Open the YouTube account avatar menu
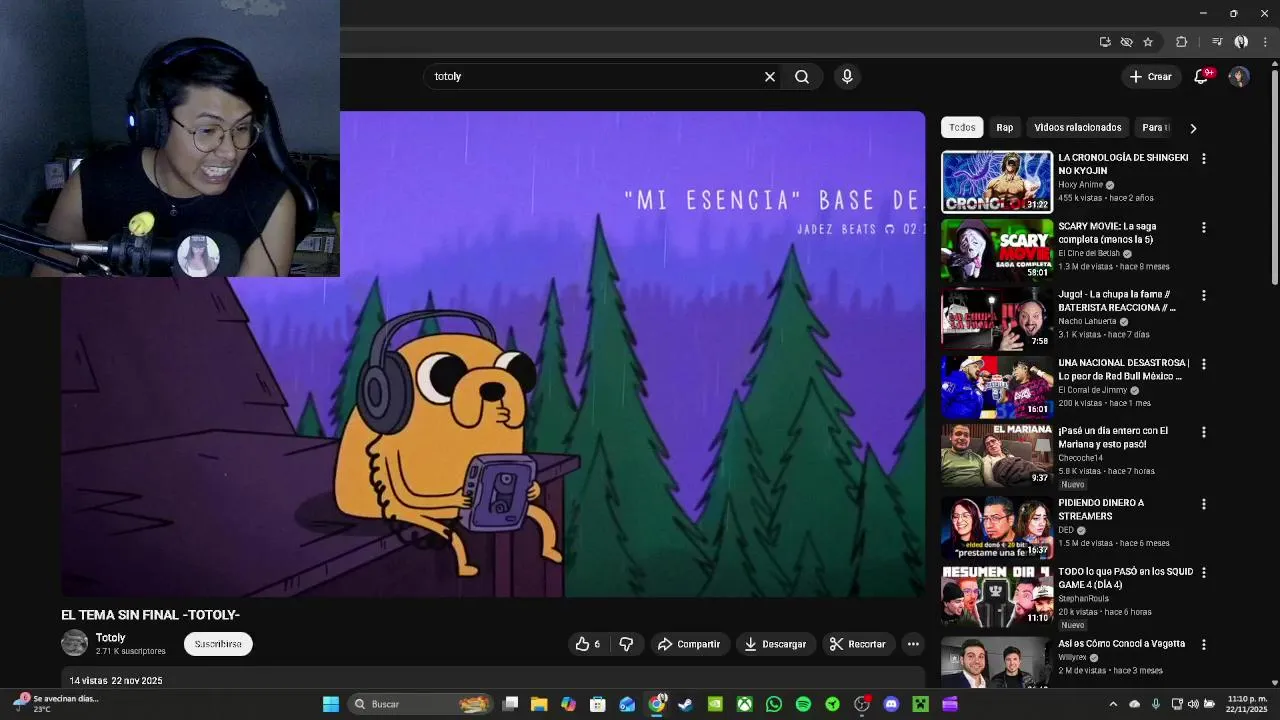Screen dimensions: 1280x720 click(x=1239, y=77)
